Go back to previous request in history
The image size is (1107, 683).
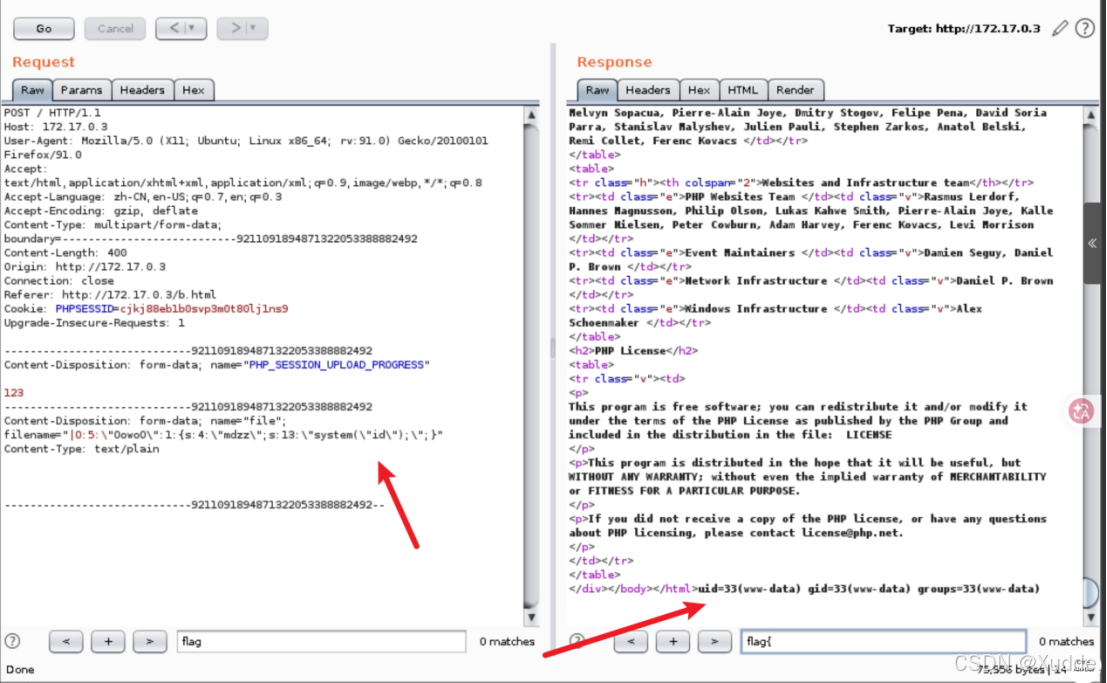coord(174,28)
